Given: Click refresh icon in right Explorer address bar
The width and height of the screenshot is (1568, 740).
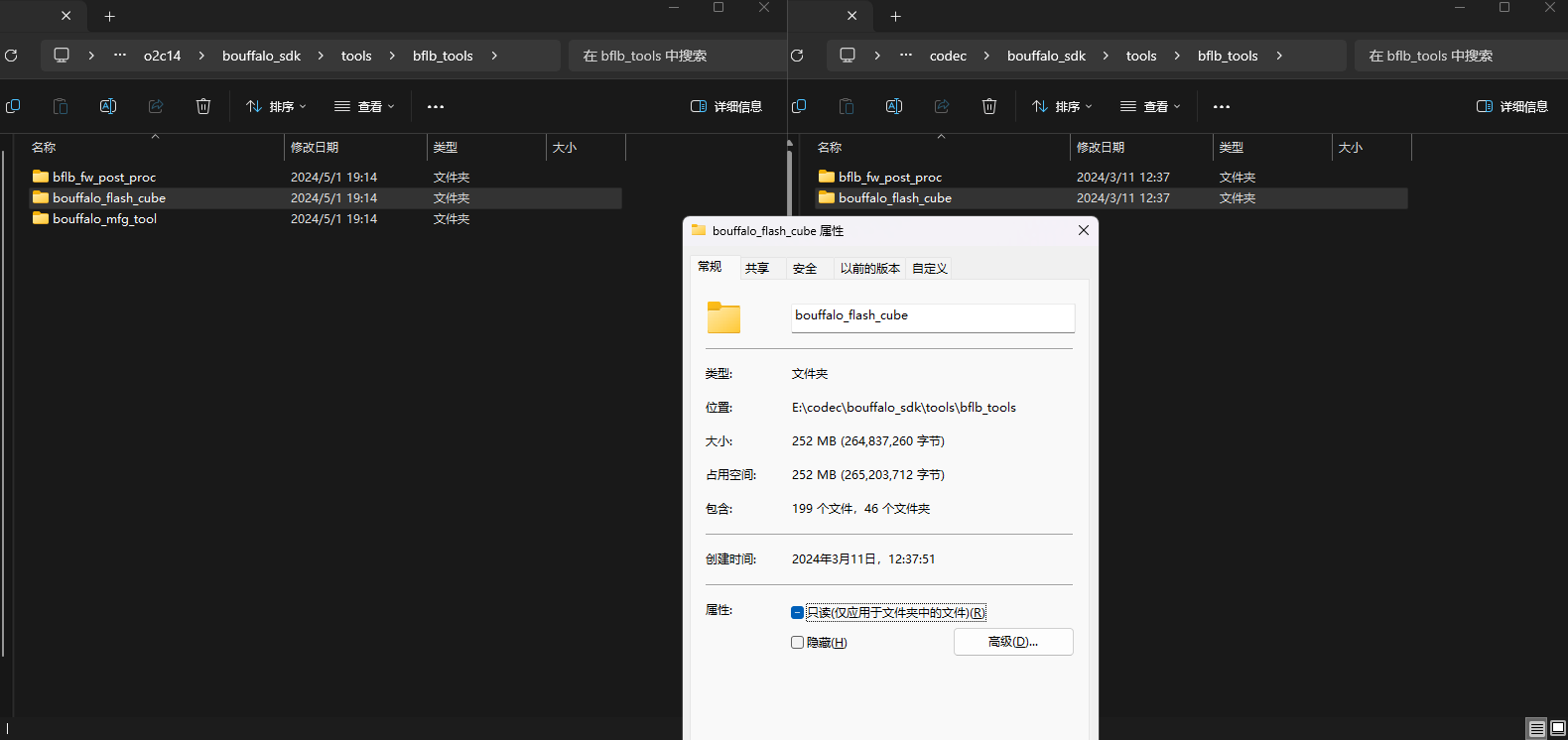Looking at the screenshot, I should [797, 56].
